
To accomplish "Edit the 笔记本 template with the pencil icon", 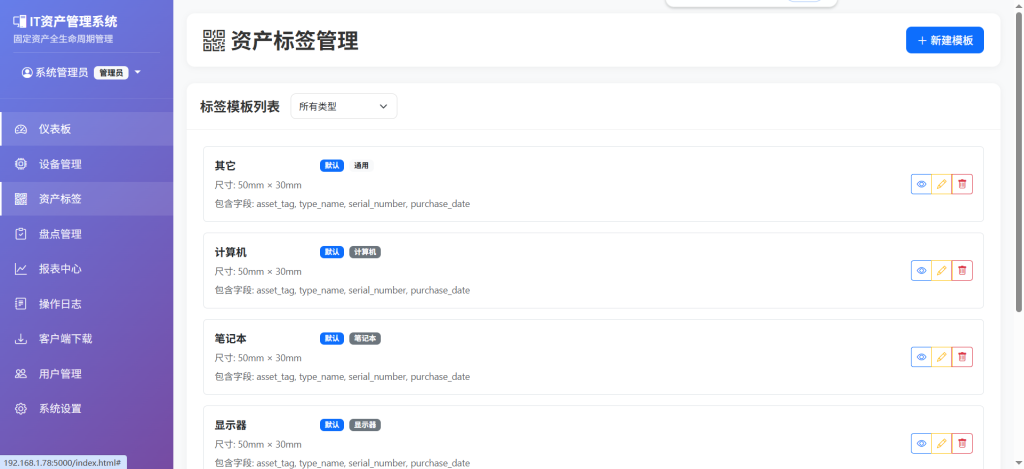I will (x=942, y=357).
